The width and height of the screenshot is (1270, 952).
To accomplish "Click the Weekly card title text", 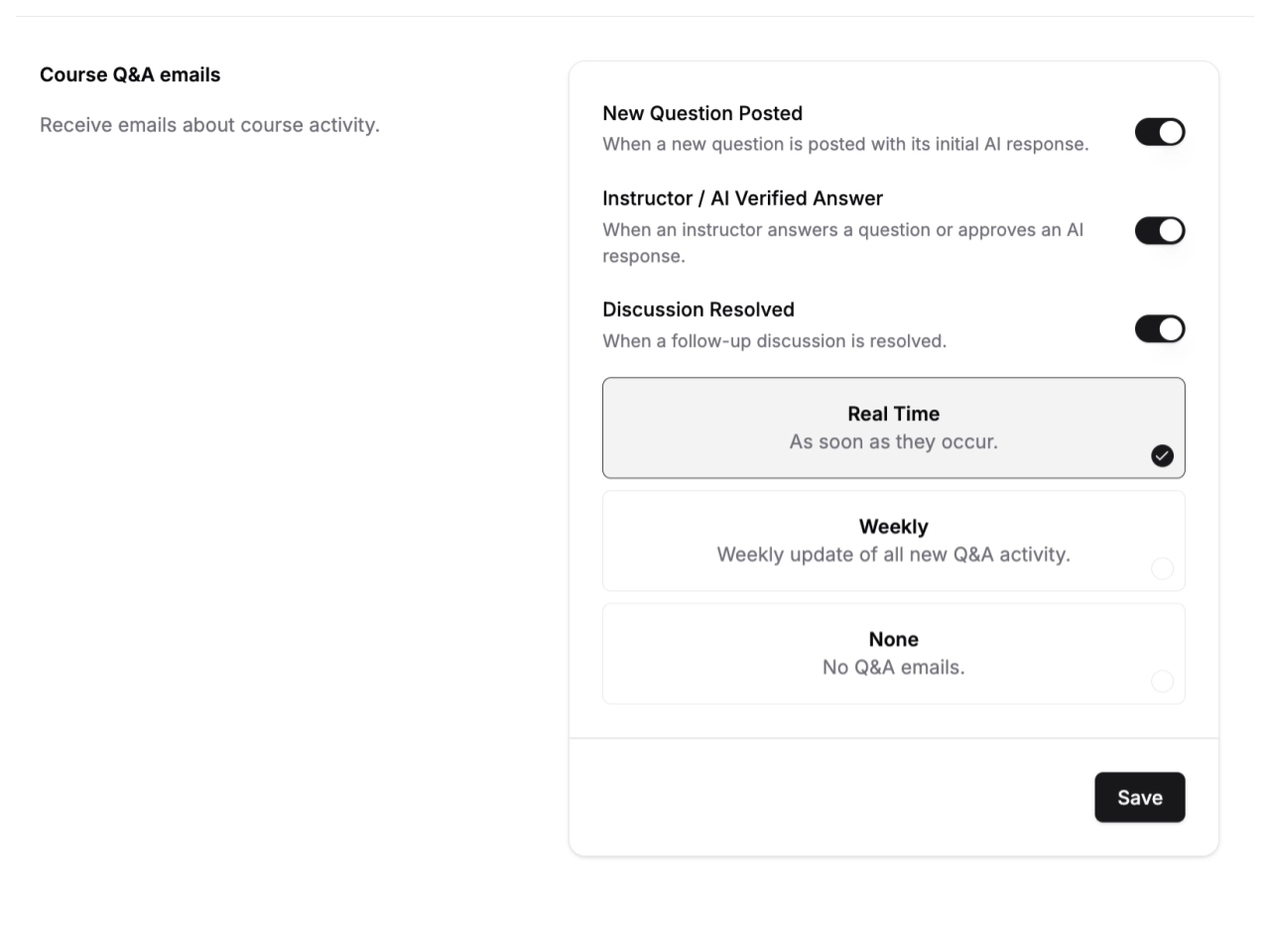I will click(x=893, y=527).
